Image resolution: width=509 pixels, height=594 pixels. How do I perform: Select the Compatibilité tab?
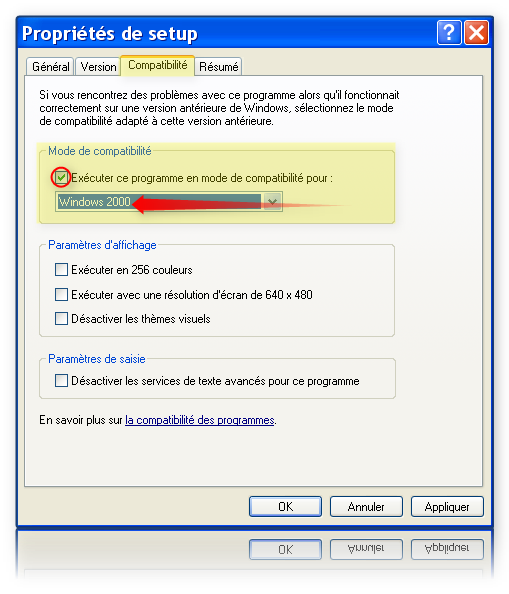click(x=158, y=65)
